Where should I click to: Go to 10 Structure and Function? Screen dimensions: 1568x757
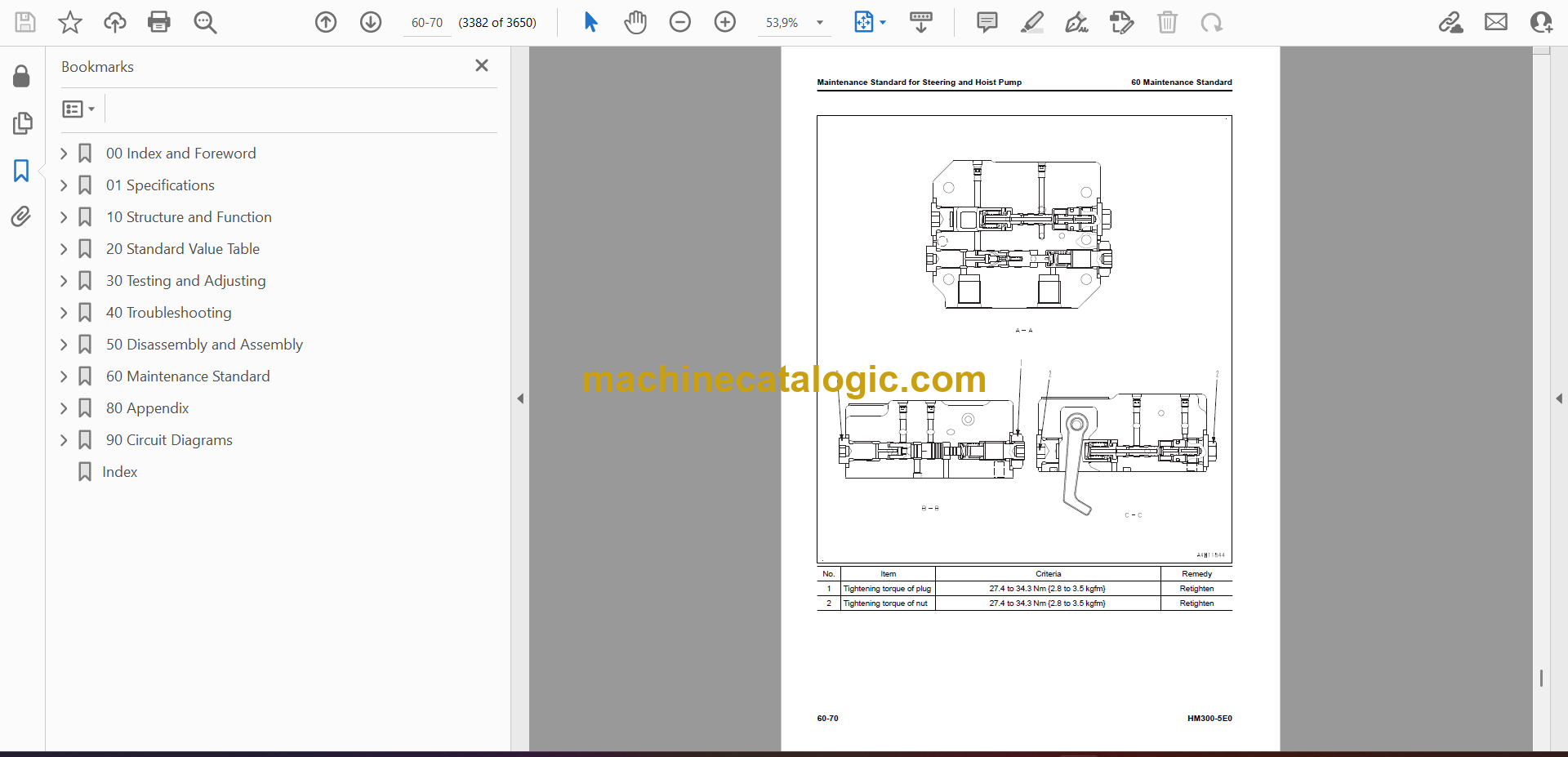[x=189, y=217]
